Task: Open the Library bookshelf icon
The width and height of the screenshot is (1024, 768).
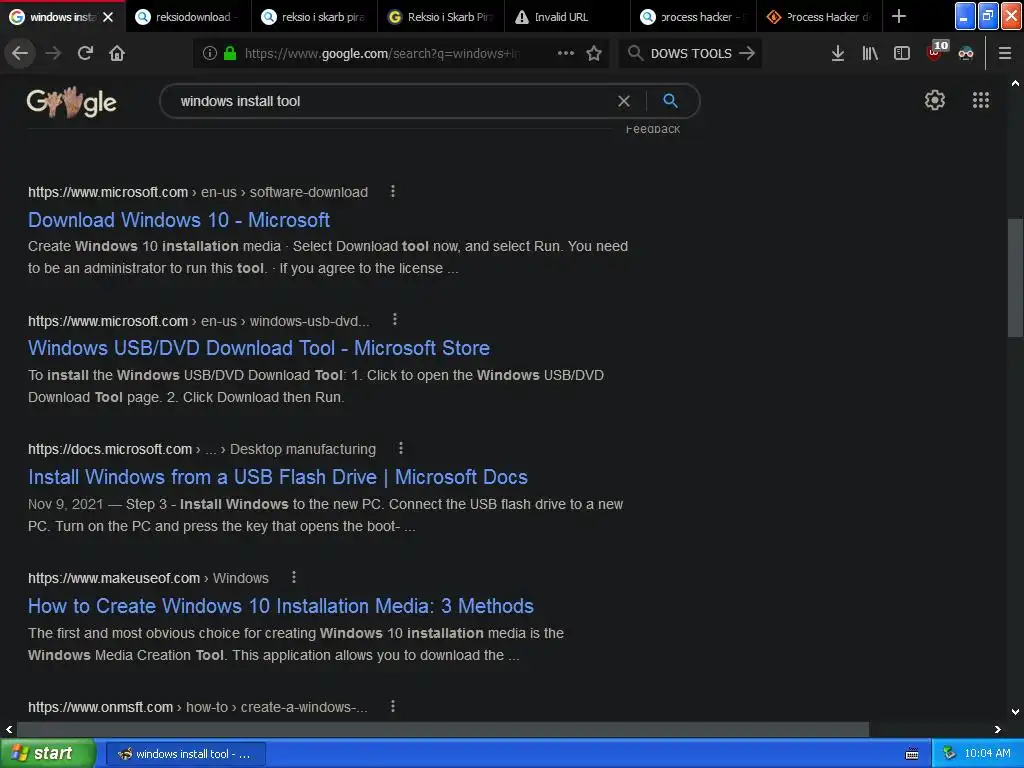Action: (x=870, y=54)
